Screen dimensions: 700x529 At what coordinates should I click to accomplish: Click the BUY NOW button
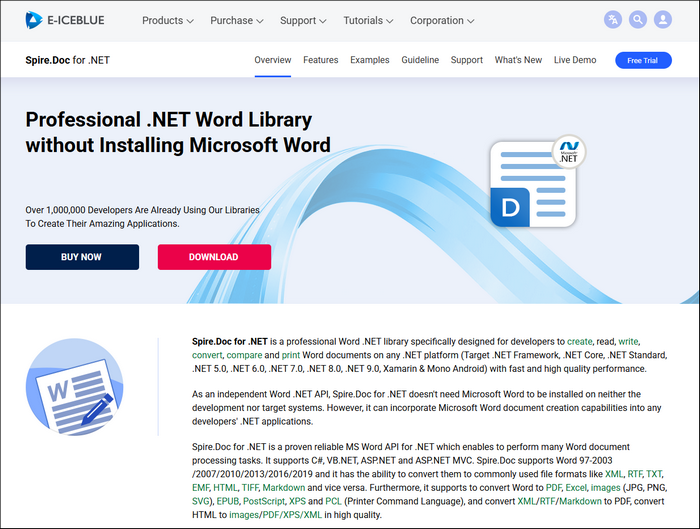[x=82, y=257]
